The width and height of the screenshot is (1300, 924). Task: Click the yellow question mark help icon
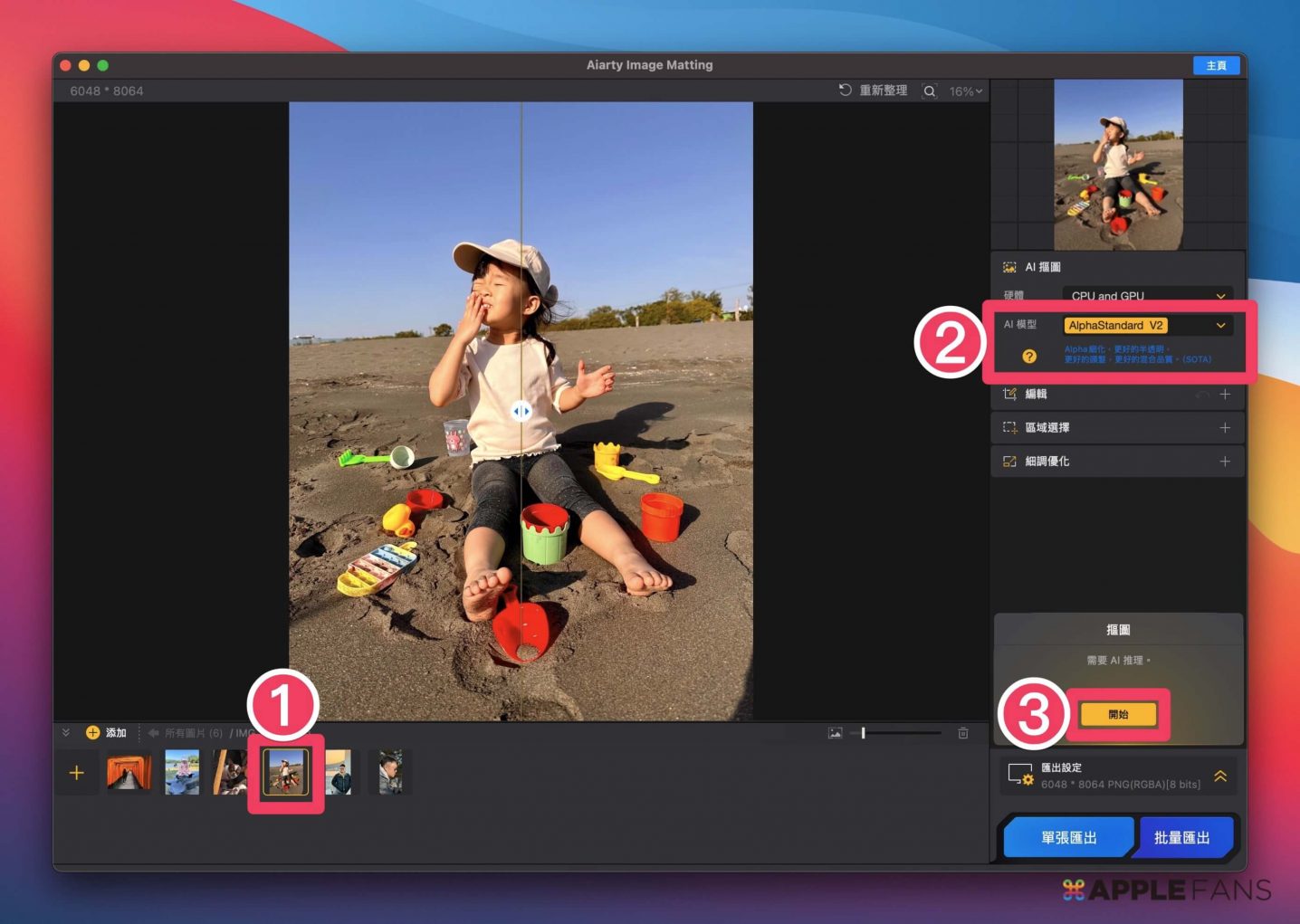1029,357
